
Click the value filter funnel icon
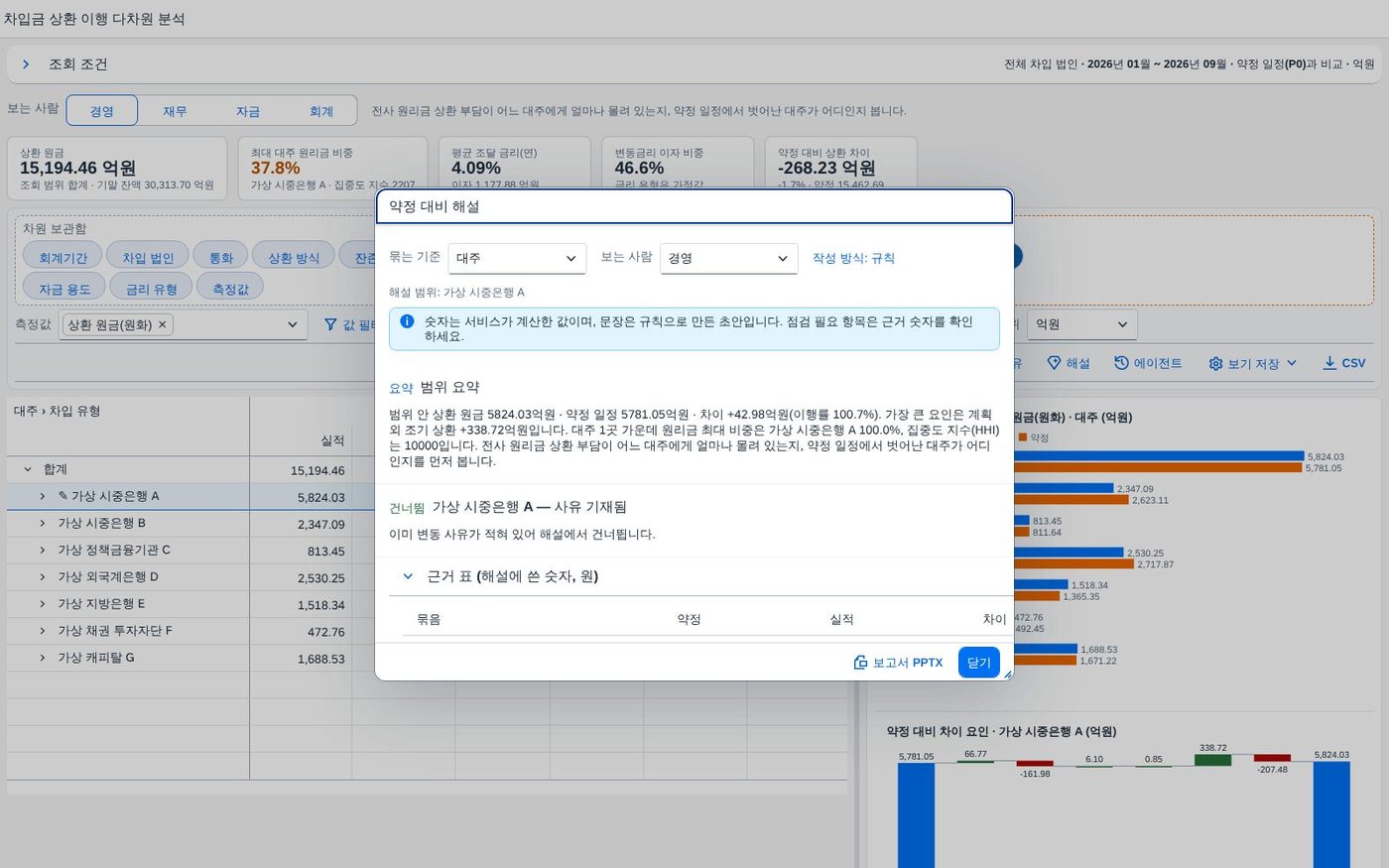click(330, 324)
